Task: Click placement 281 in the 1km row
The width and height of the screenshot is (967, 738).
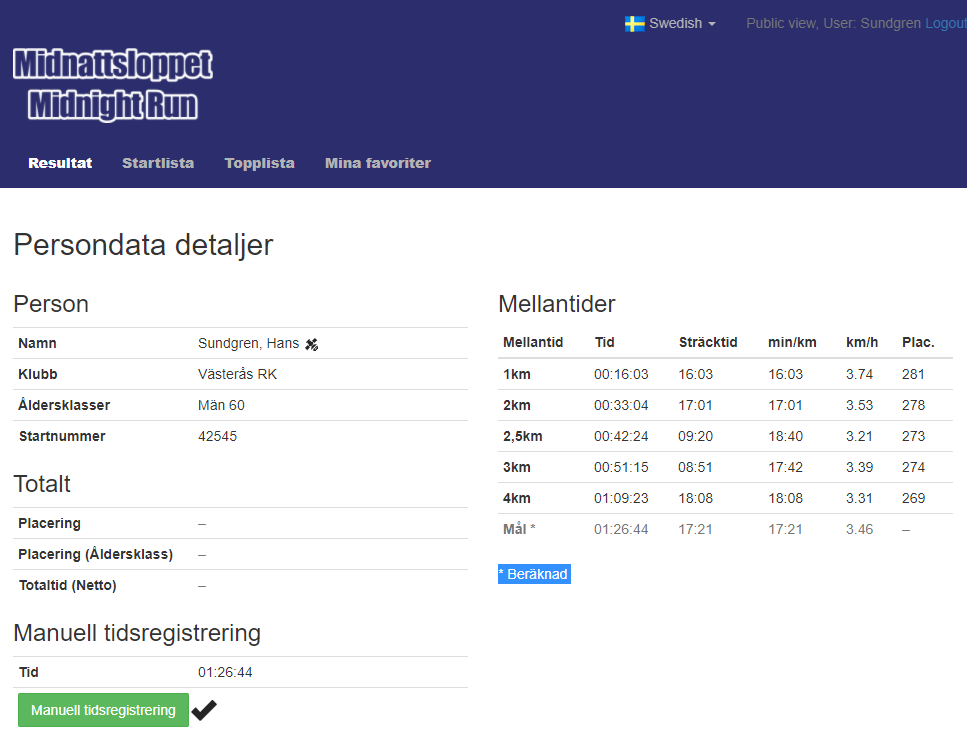Action: pyautogui.click(x=913, y=374)
